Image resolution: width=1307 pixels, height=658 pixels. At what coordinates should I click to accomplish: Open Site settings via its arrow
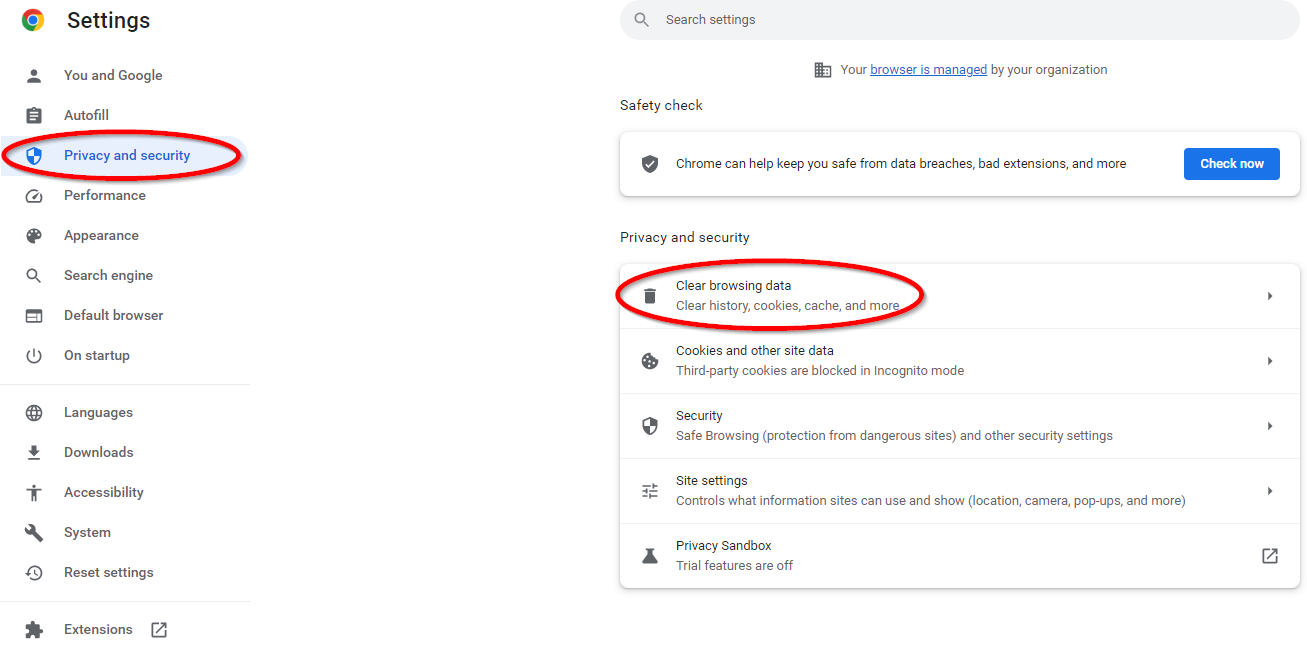click(x=1269, y=491)
